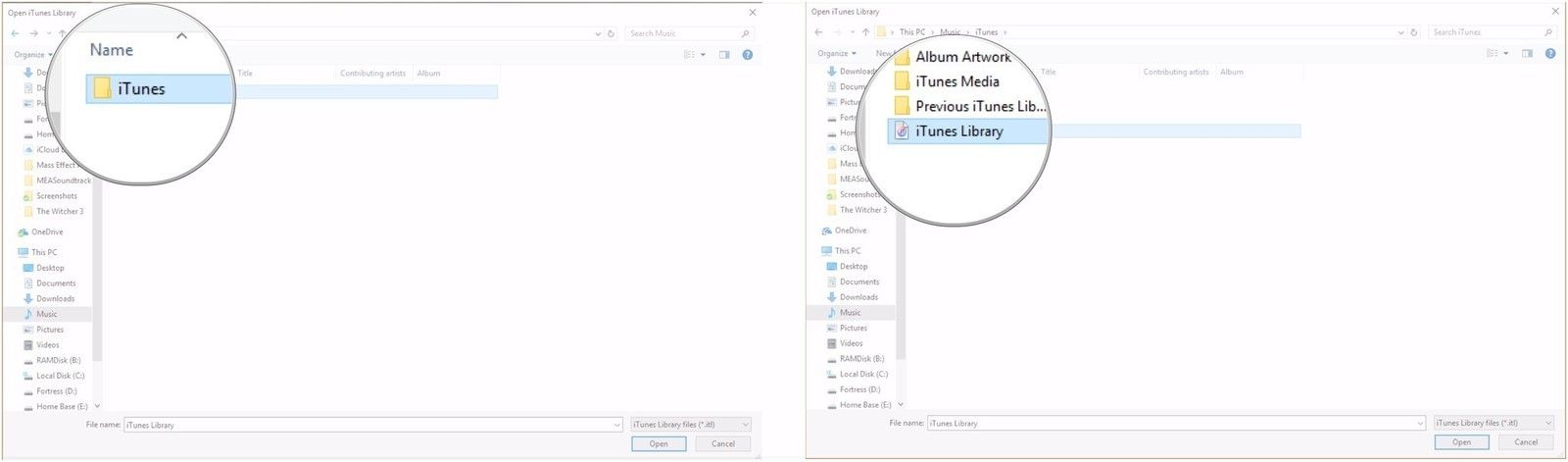Image resolution: width=1568 pixels, height=462 pixels.
Task: Click the preview pane icon in the Search Music dialog
Action: pos(724,55)
